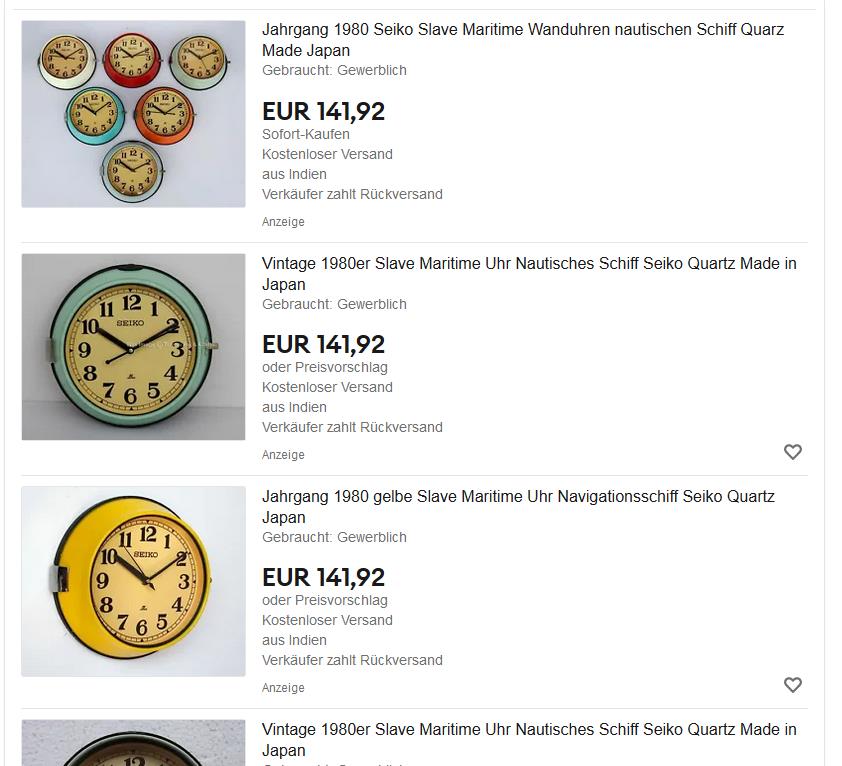Viewport: 842px width, 766px height.
Task: Click 'Anzeige' label under yellow clock listing
Action: pos(283,688)
